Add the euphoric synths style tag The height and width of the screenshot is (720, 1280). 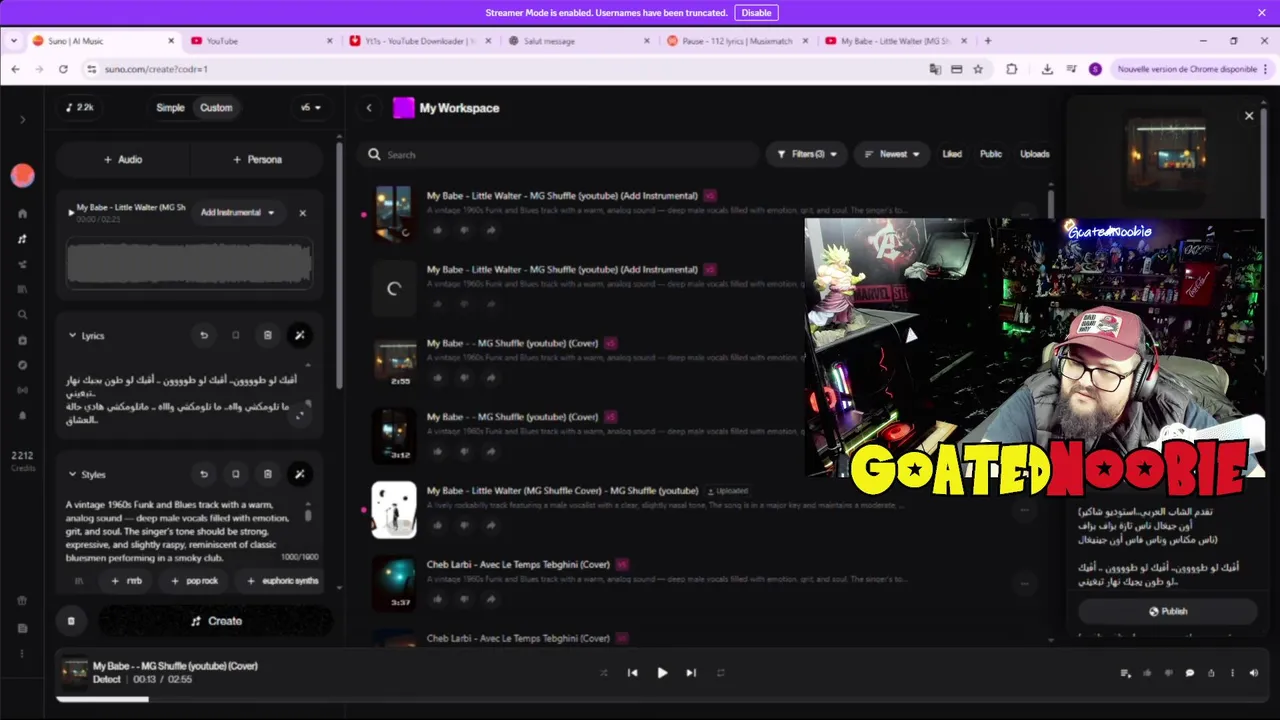tap(283, 581)
